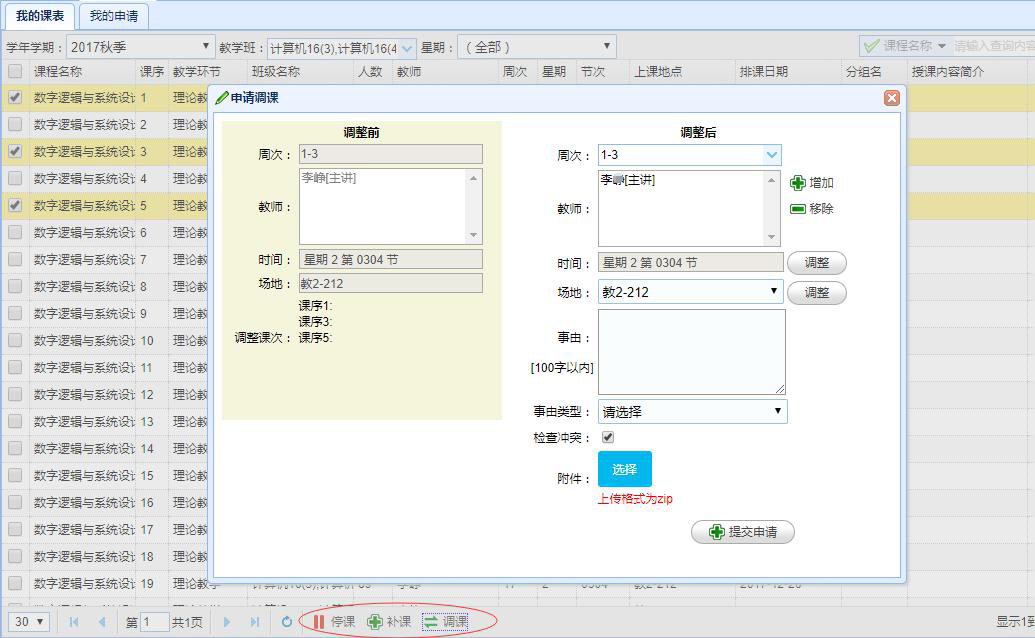Uncheck the row for 课序 3
1035x638 pixels.
click(15, 152)
